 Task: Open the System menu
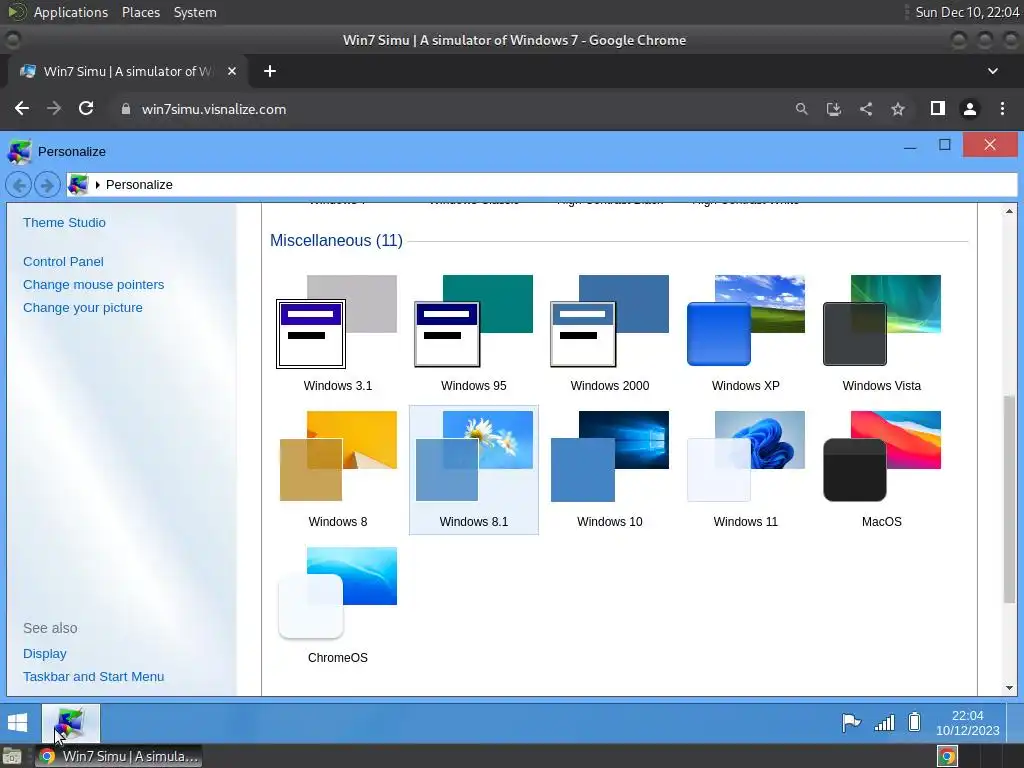click(195, 12)
